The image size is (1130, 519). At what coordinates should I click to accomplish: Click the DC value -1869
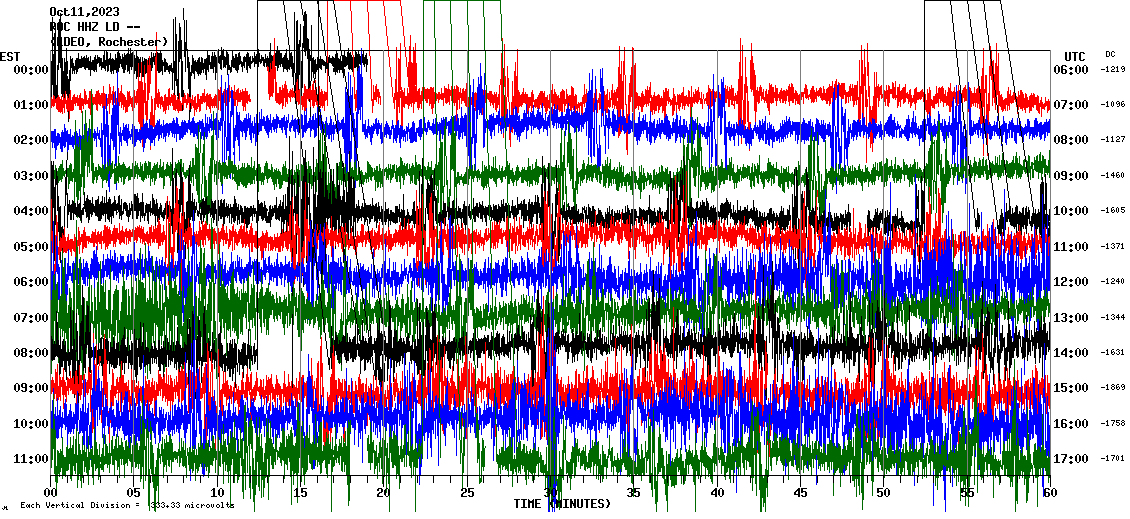coord(1113,388)
